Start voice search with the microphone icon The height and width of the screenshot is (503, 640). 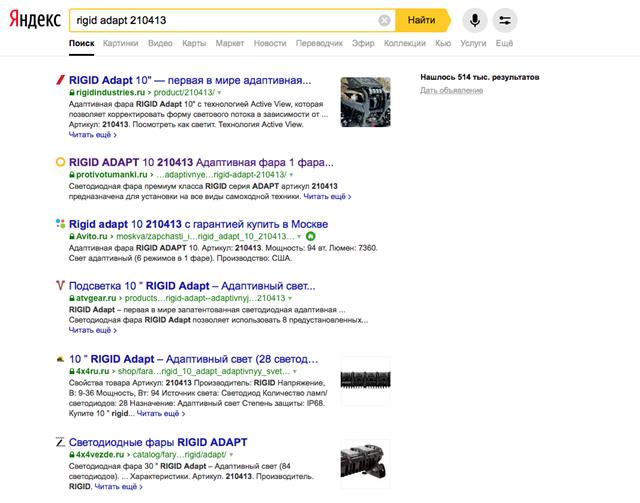pos(474,20)
